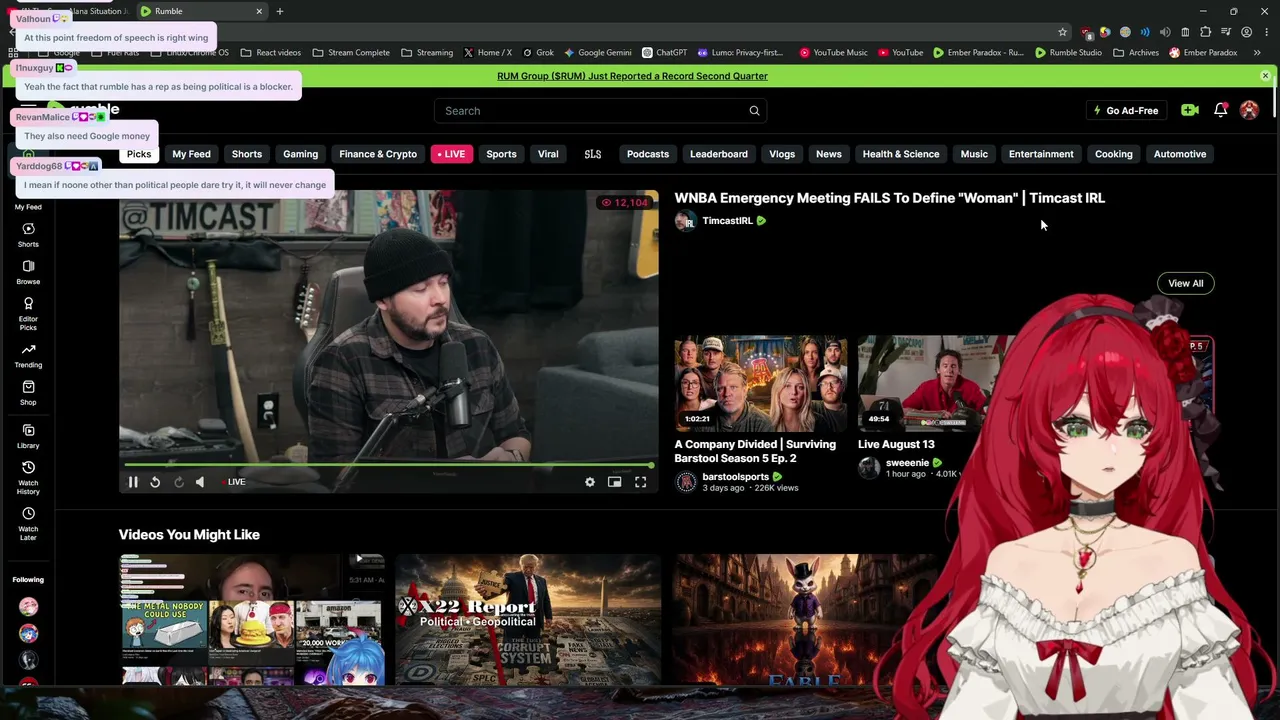
Task: Click the green go-live camera icon
Action: pyautogui.click(x=1189, y=111)
